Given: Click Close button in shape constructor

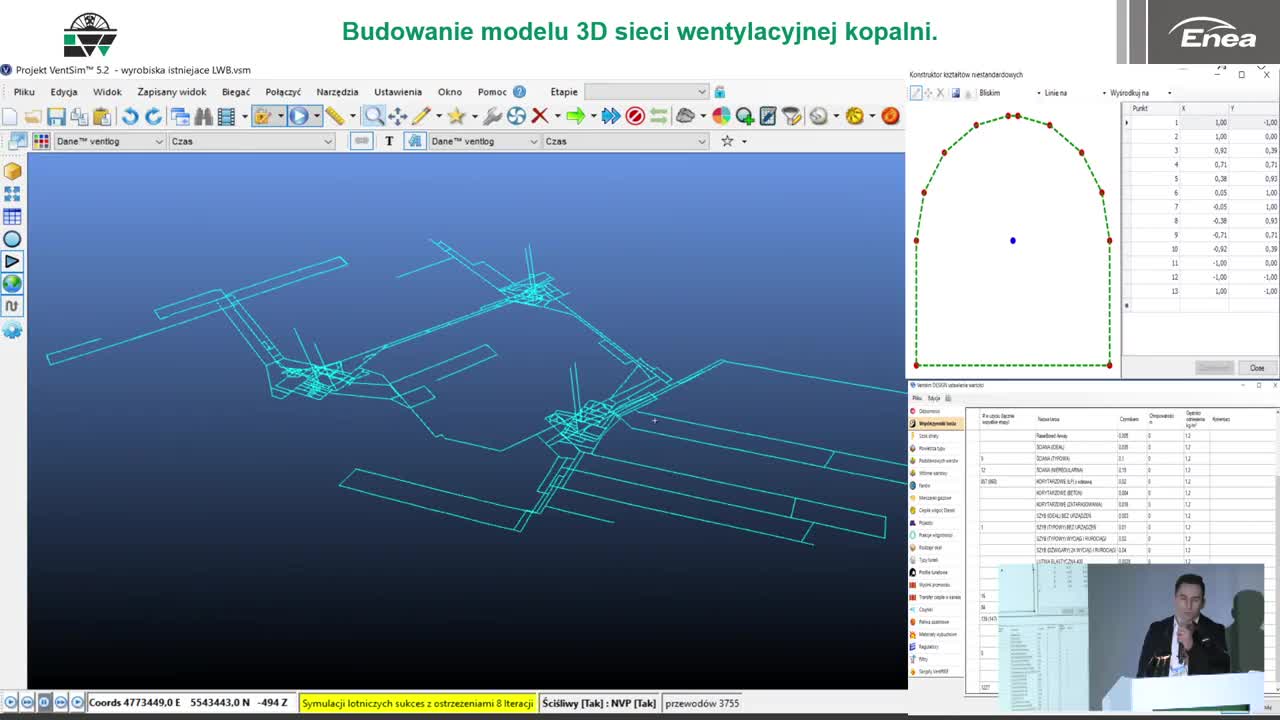Looking at the screenshot, I should [x=1256, y=368].
